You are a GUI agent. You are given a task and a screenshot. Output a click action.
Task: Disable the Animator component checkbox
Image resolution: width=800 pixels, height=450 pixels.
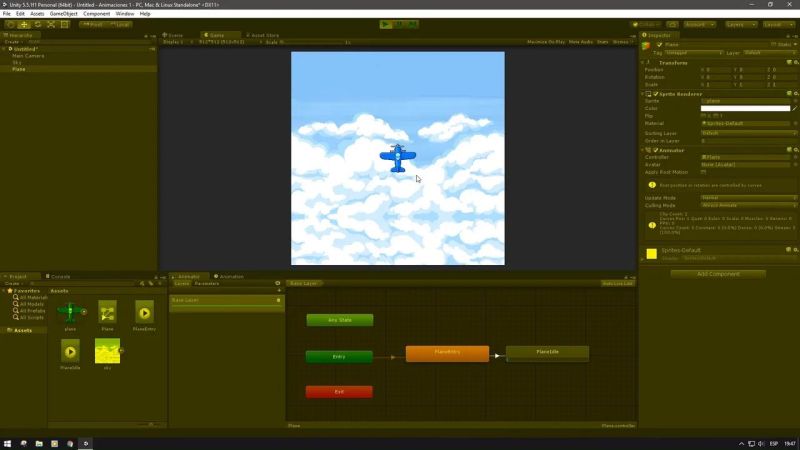click(656, 150)
